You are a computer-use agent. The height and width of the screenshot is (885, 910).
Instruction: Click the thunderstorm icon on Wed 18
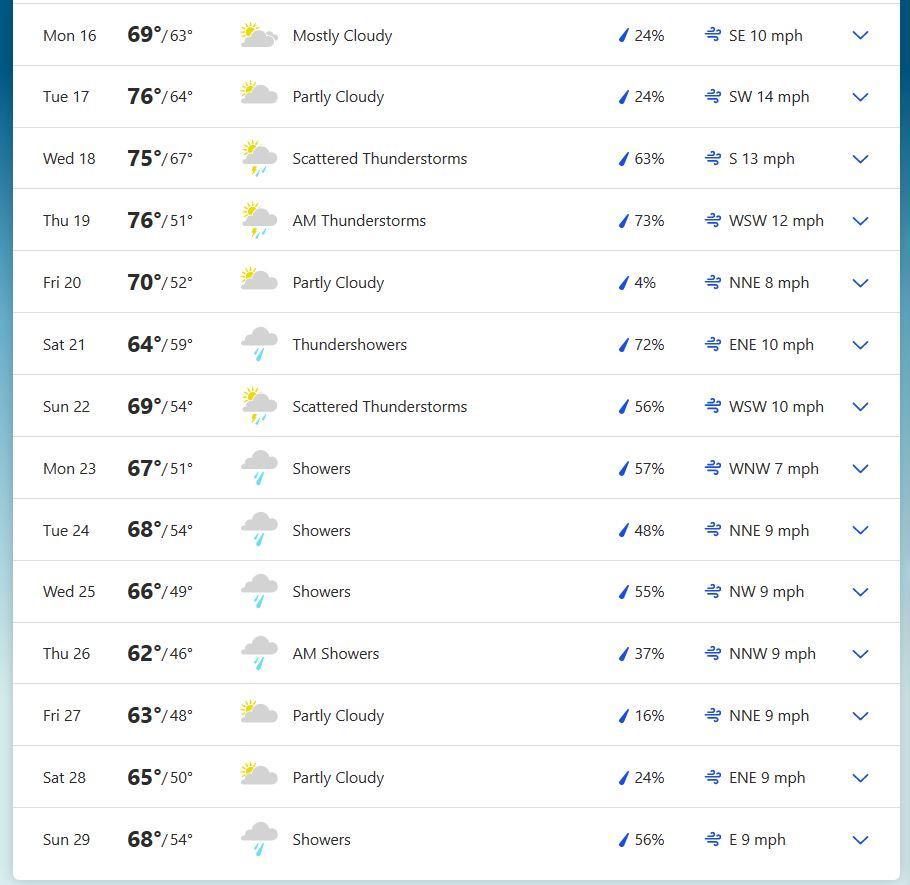[x=259, y=159]
